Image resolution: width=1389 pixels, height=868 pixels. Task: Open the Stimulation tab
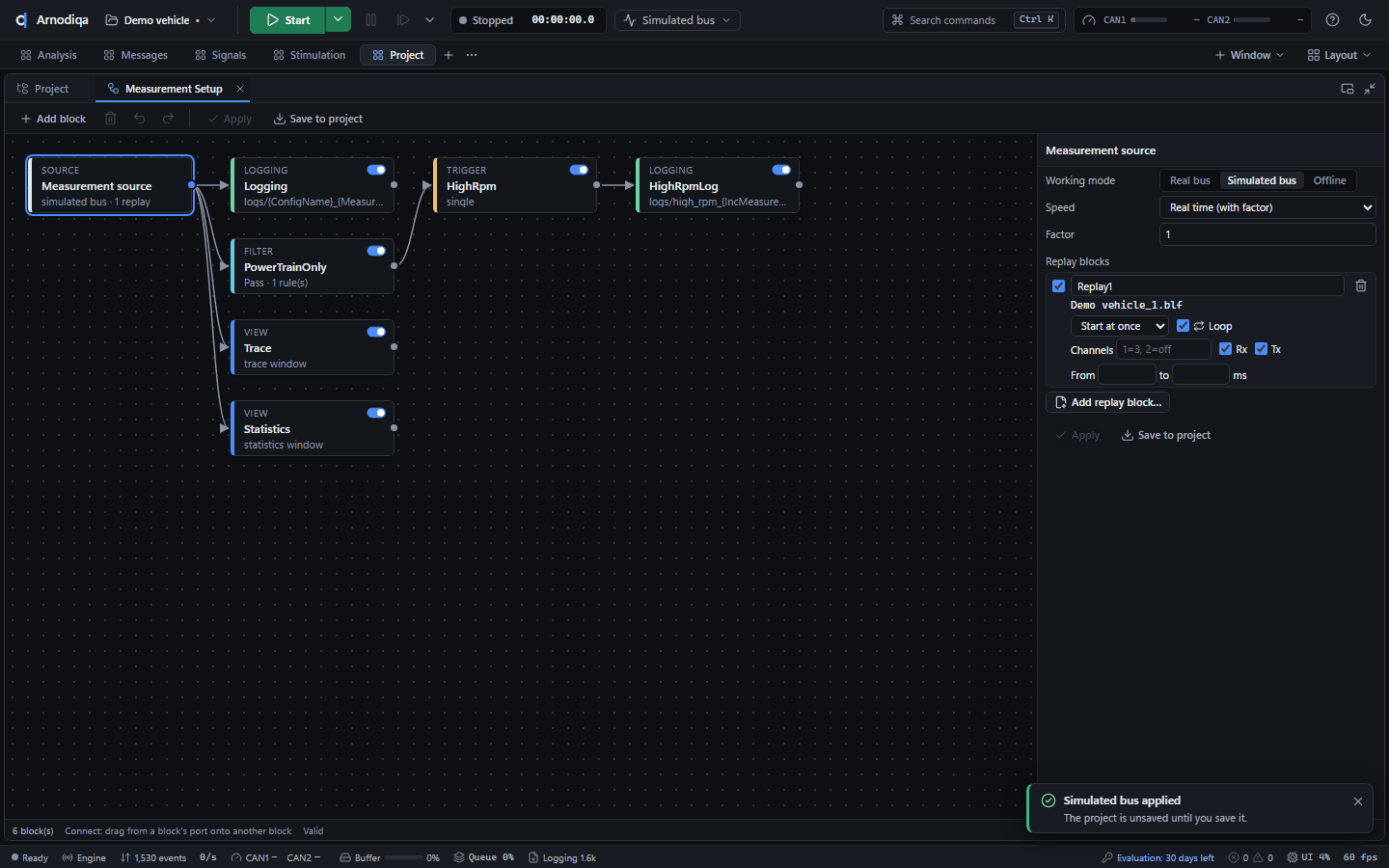click(309, 55)
